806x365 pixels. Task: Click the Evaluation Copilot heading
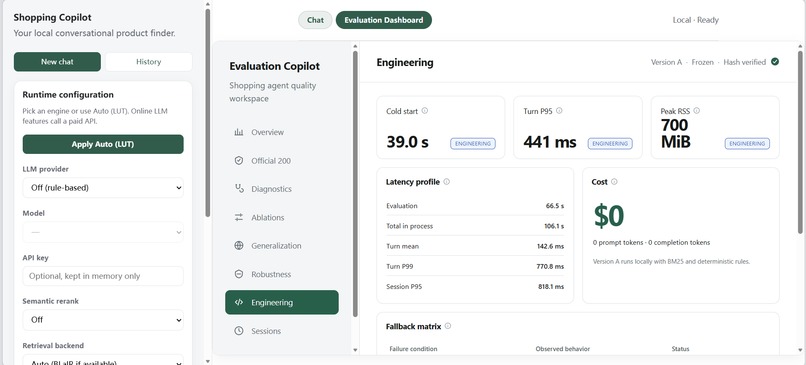(274, 66)
